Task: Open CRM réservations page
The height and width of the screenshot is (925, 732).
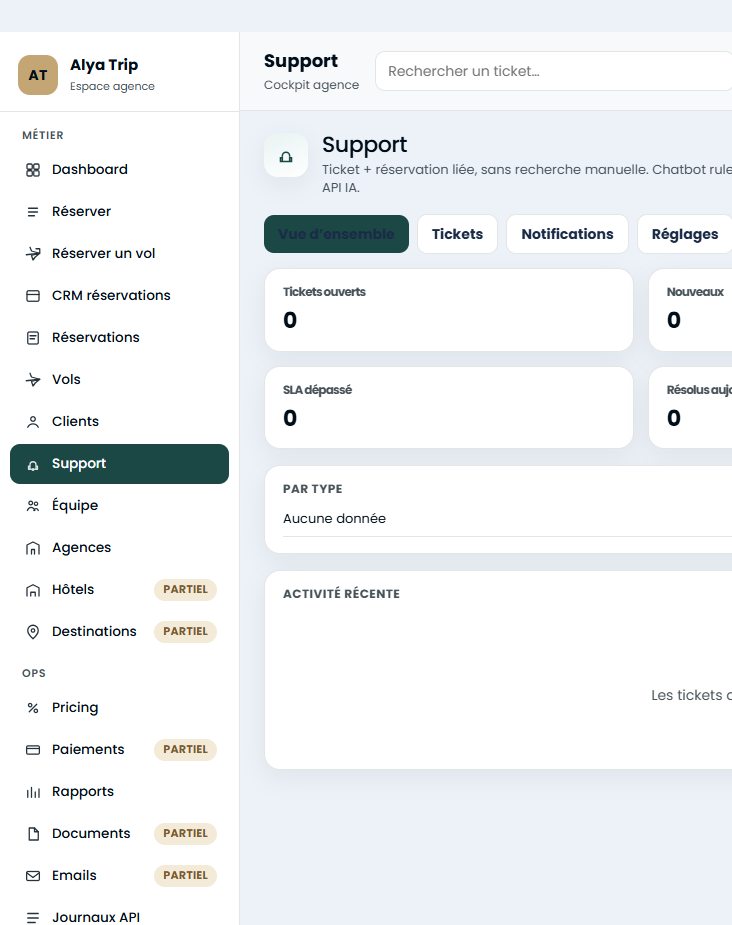Action: point(119,296)
